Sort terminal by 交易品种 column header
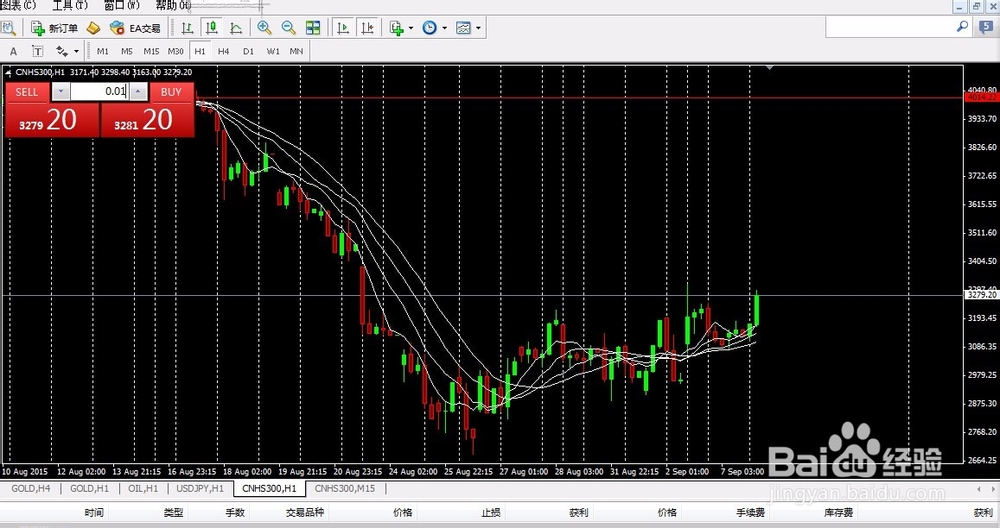 click(x=305, y=512)
